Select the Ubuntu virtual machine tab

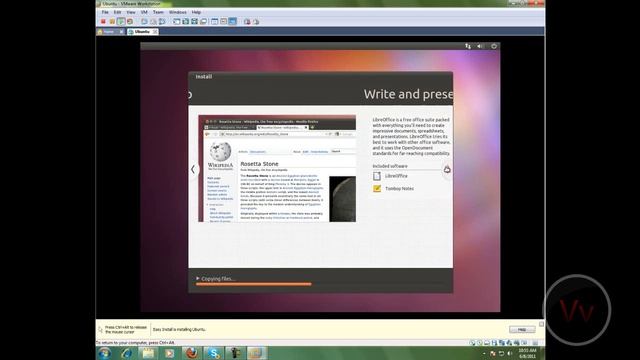(x=142, y=31)
